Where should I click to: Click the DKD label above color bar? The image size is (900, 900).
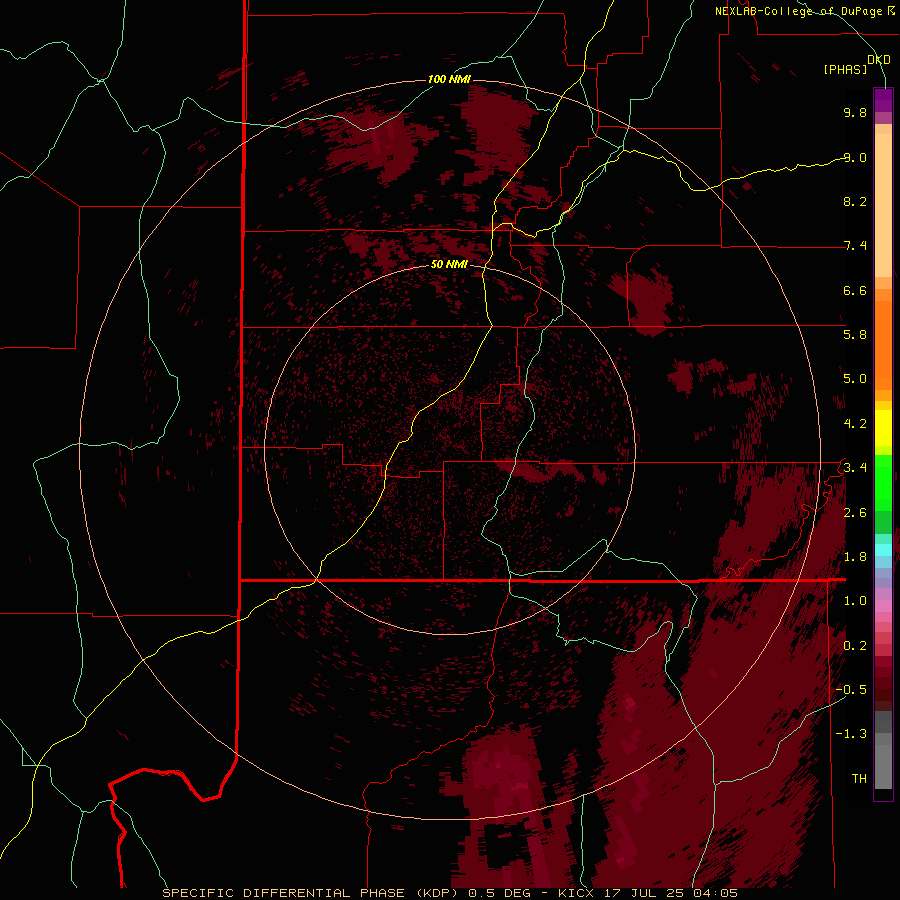878,59
